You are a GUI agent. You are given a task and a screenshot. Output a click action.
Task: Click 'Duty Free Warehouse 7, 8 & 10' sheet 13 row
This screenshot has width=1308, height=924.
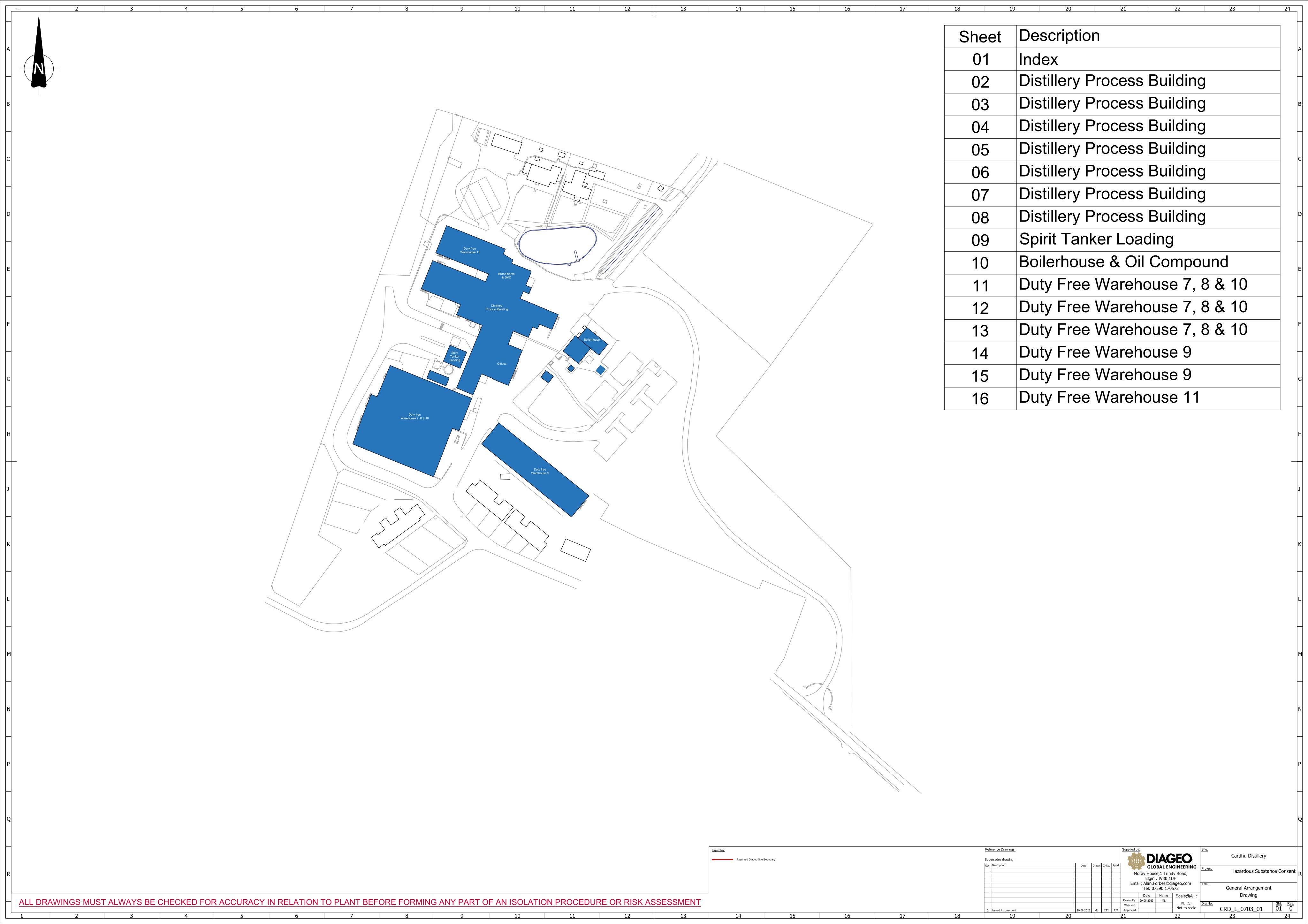[x=1133, y=329]
